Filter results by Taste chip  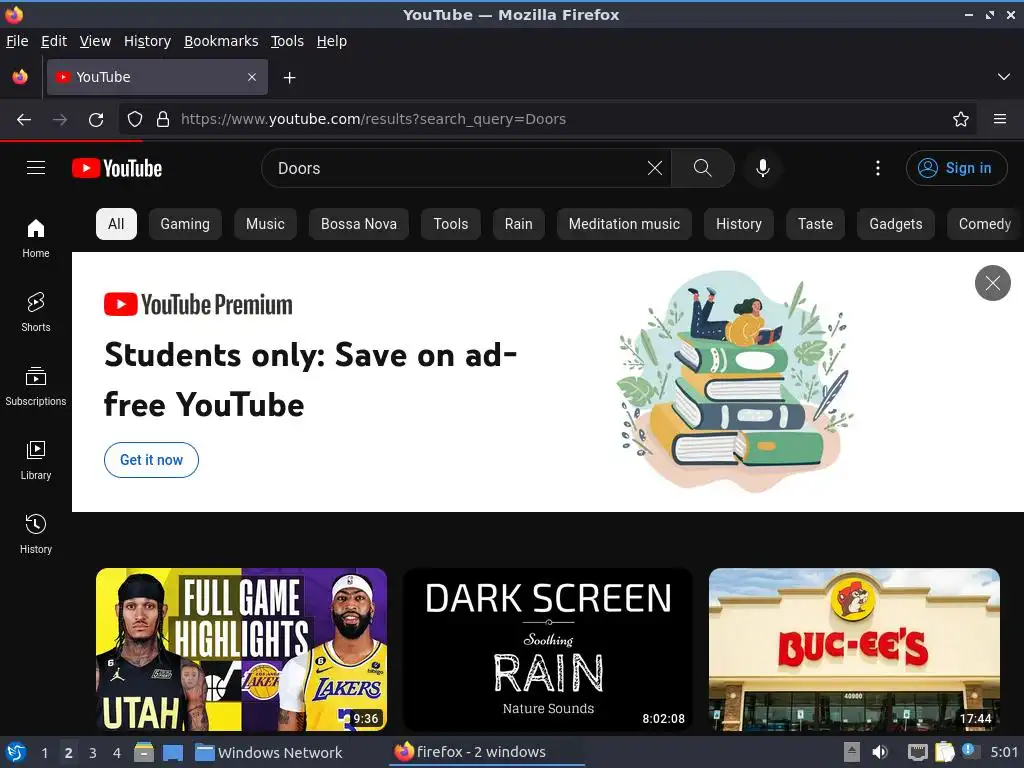[x=815, y=224]
